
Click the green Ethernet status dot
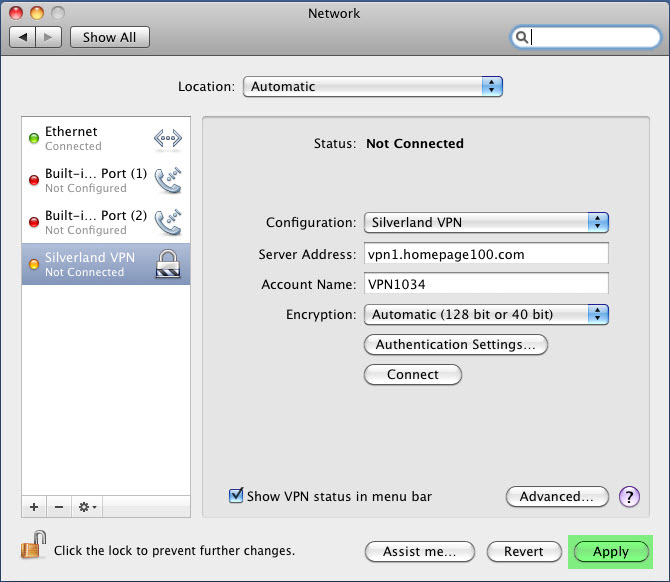click(x=34, y=138)
